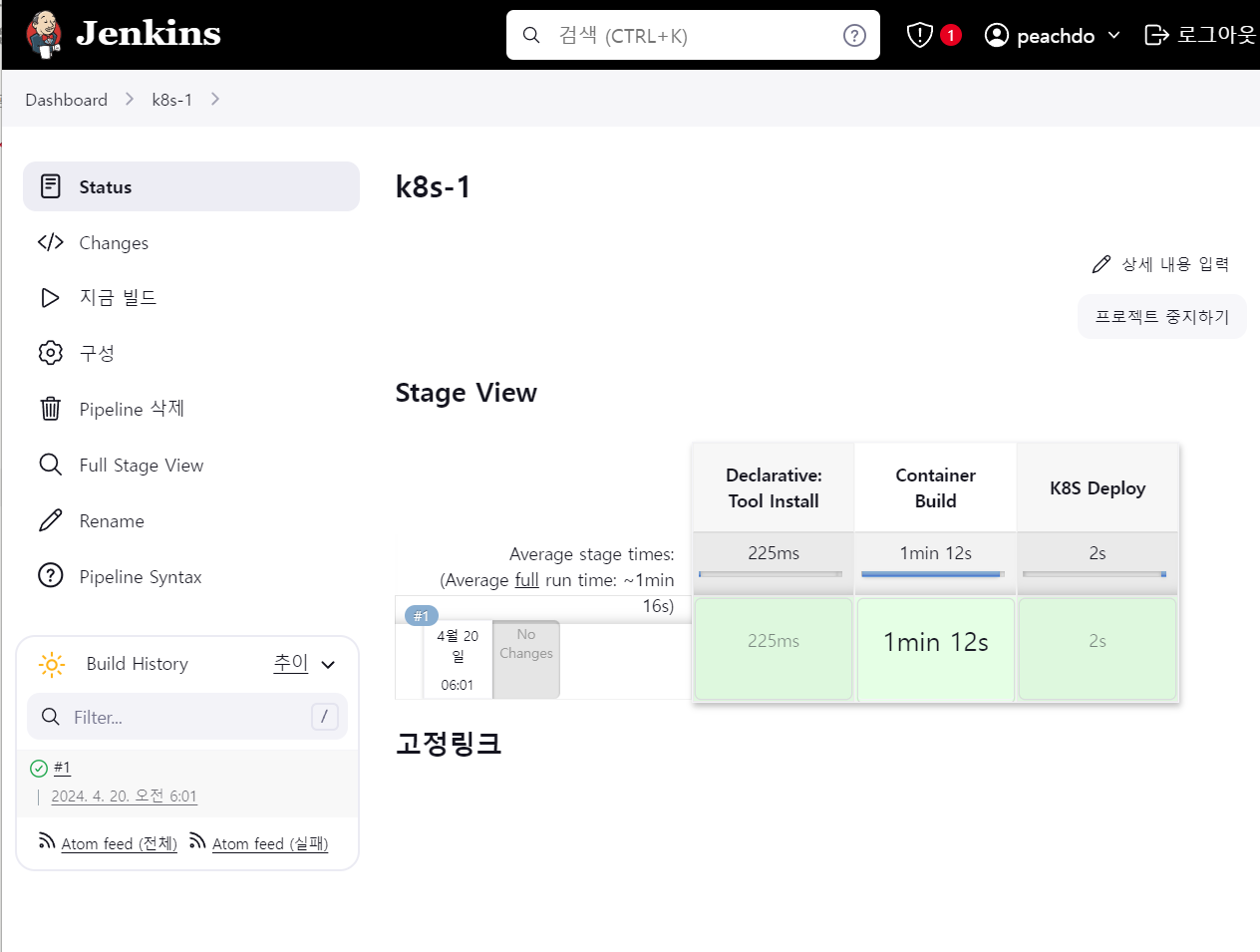The height and width of the screenshot is (952, 1260).
Task: Click the Rename pencil icon
Action: pos(51,520)
